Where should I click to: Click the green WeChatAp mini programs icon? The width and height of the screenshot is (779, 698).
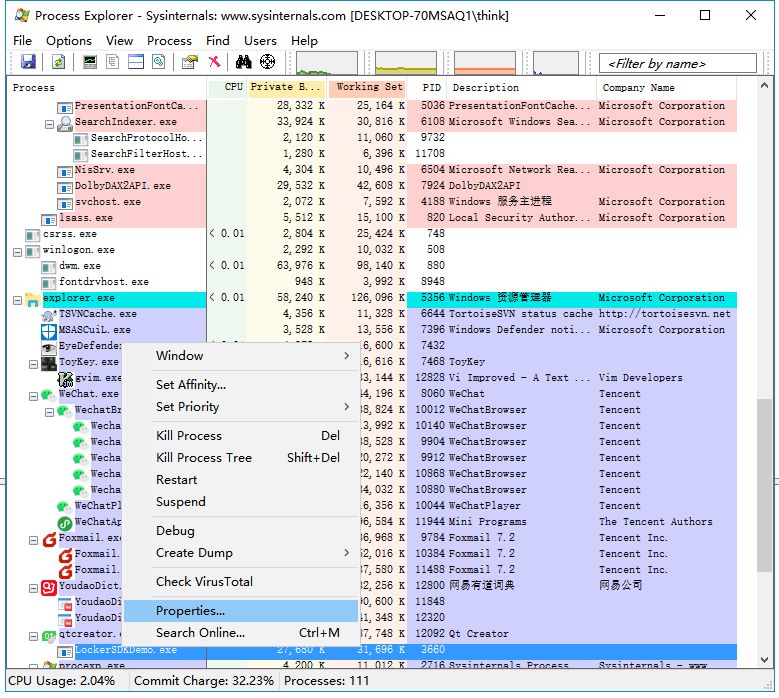[65, 523]
